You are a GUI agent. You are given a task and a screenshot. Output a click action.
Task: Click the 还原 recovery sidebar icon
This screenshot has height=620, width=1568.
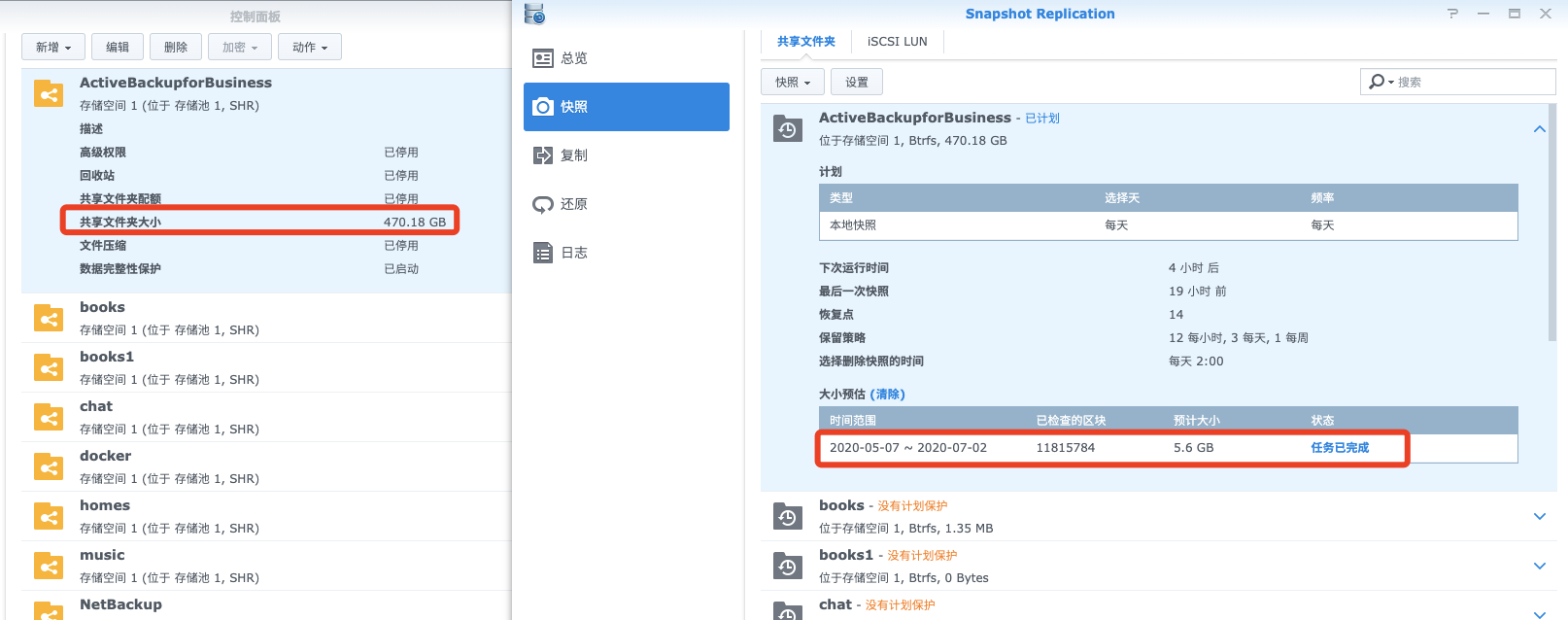543,204
